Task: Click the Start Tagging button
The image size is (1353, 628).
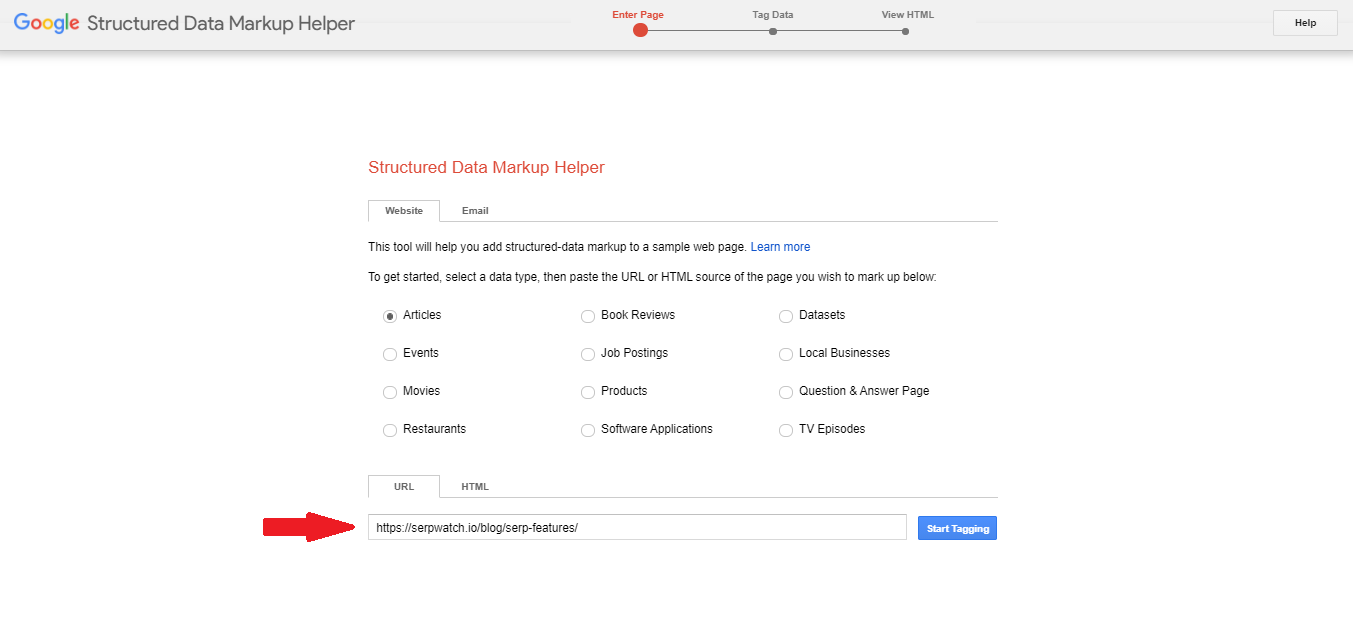Action: (957, 528)
